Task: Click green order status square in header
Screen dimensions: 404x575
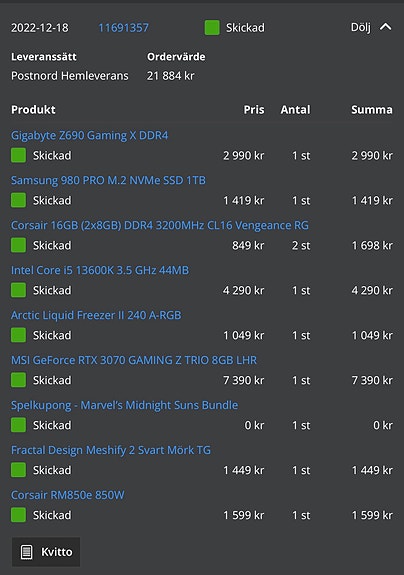Action: pyautogui.click(x=212, y=28)
